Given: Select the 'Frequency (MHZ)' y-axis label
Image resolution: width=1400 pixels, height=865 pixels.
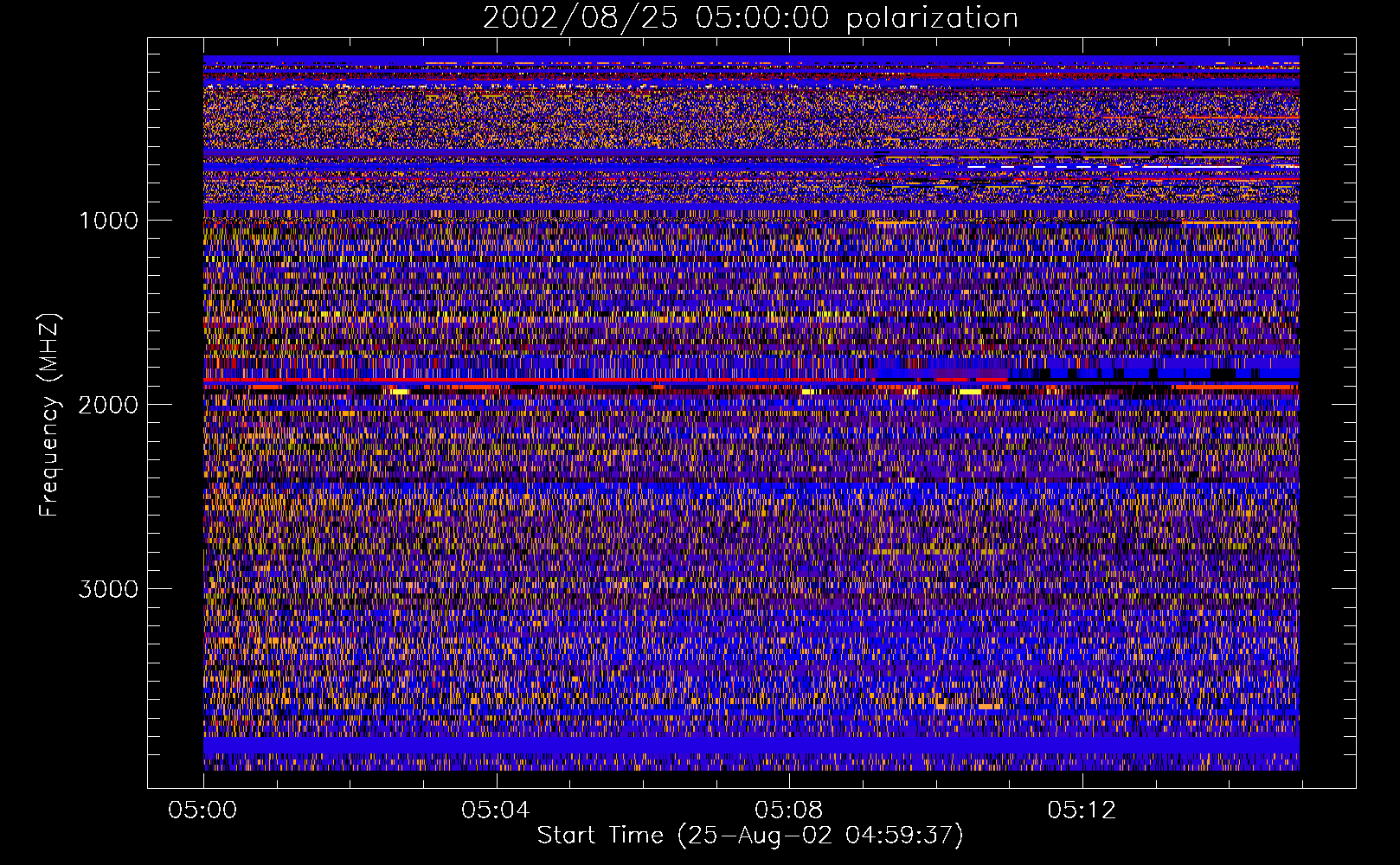Looking at the screenshot, I should click(x=49, y=416).
